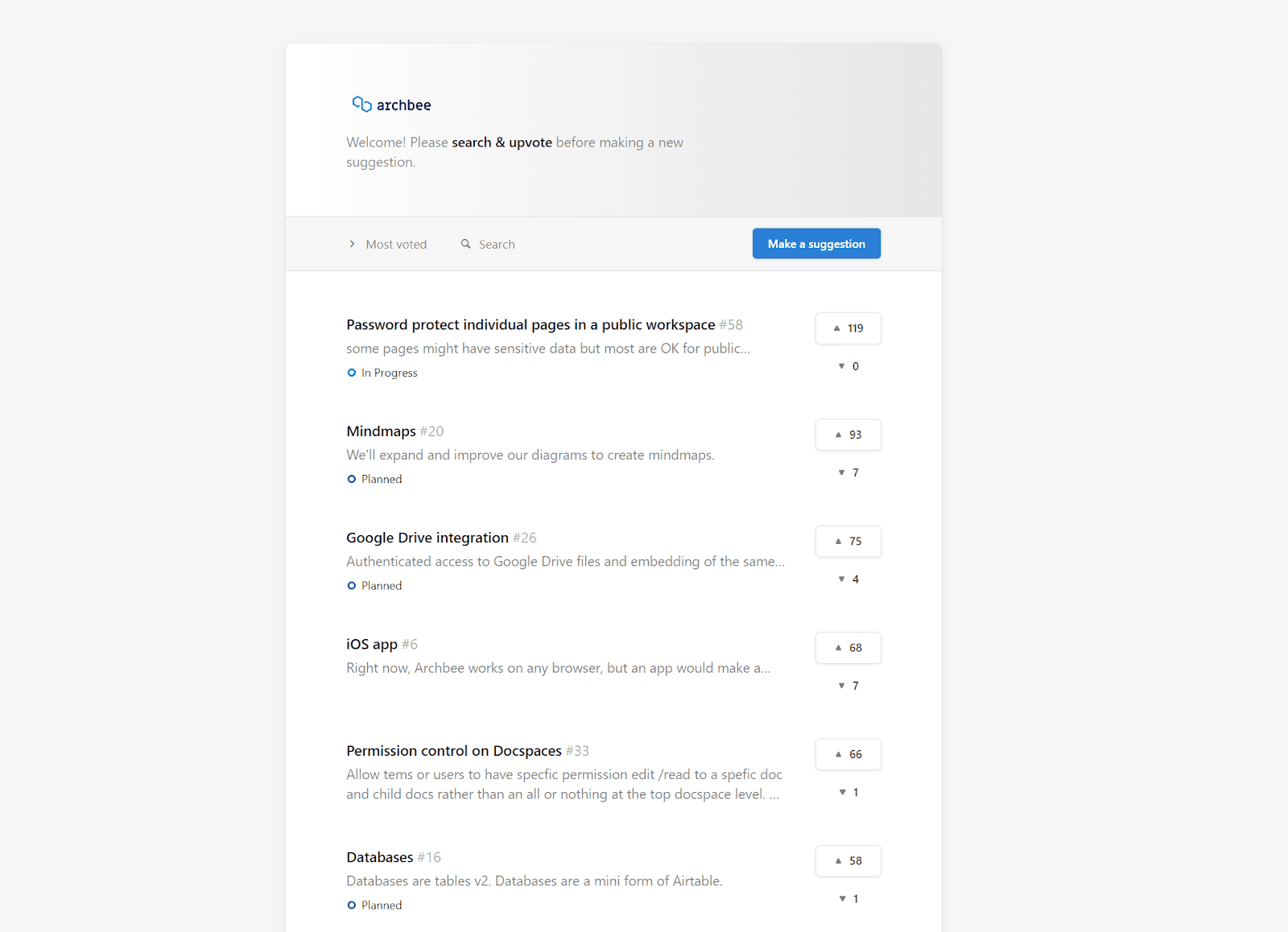Open the Google Drive integration suggestion
This screenshot has width=1288, height=932.
(x=427, y=538)
